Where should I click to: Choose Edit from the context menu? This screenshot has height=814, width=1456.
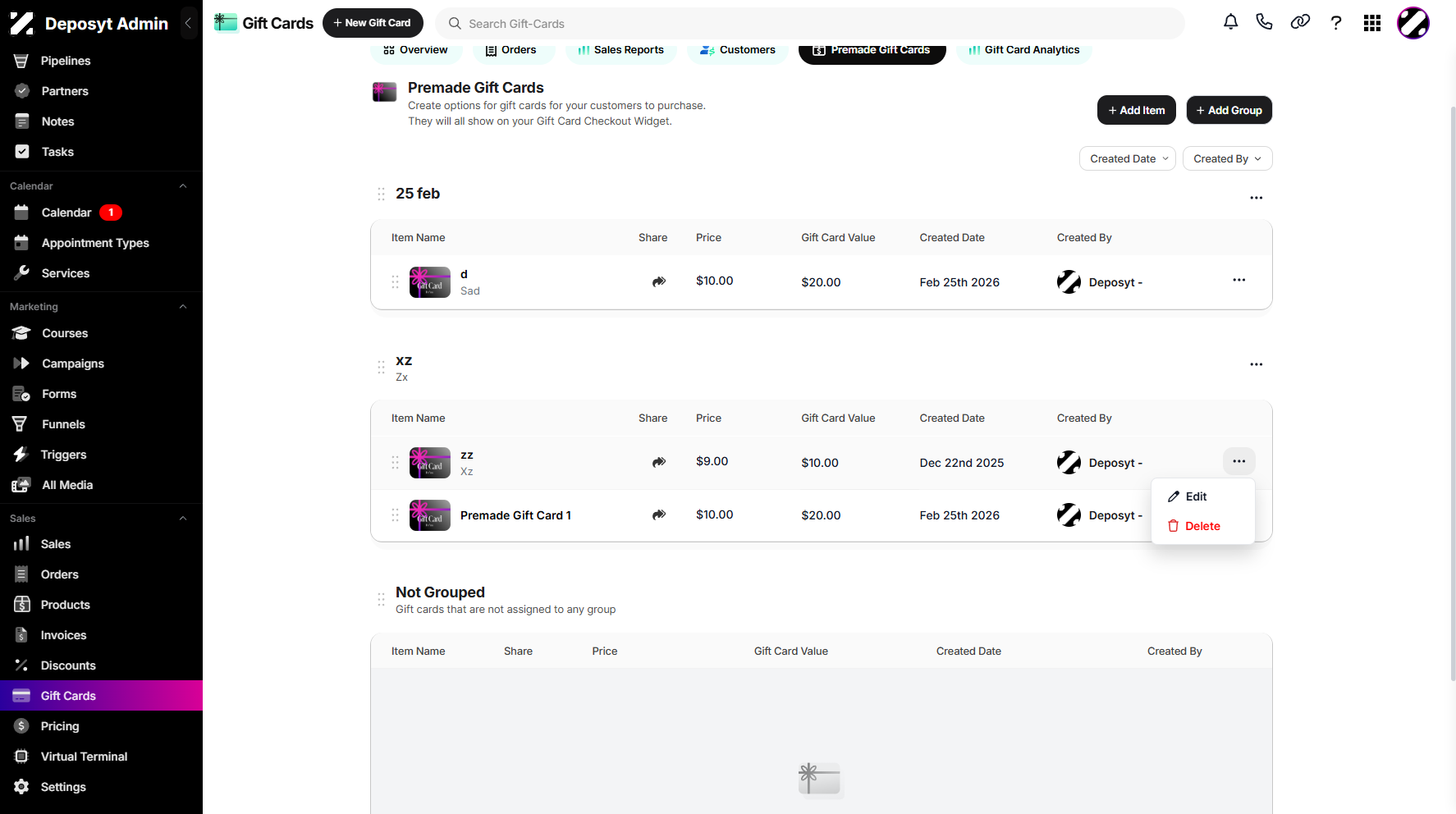pos(1202,496)
